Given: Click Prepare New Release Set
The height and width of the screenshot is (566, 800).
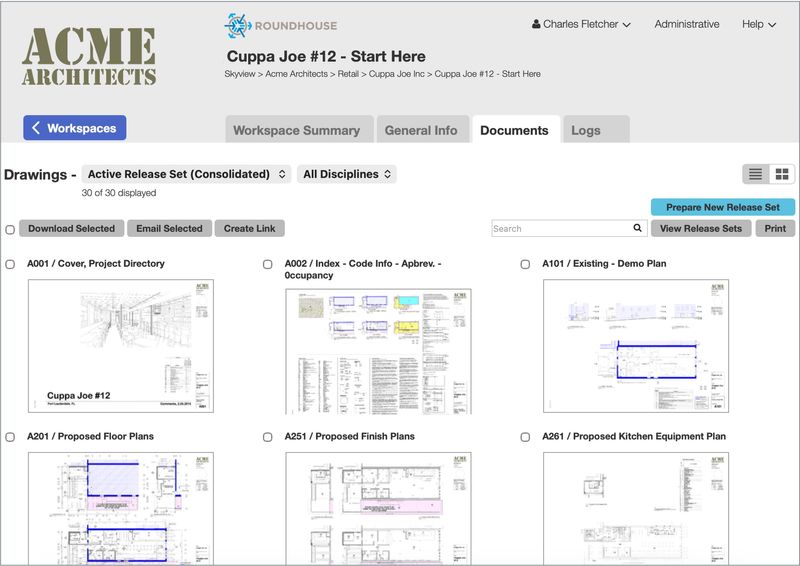Looking at the screenshot, I should pos(722,207).
